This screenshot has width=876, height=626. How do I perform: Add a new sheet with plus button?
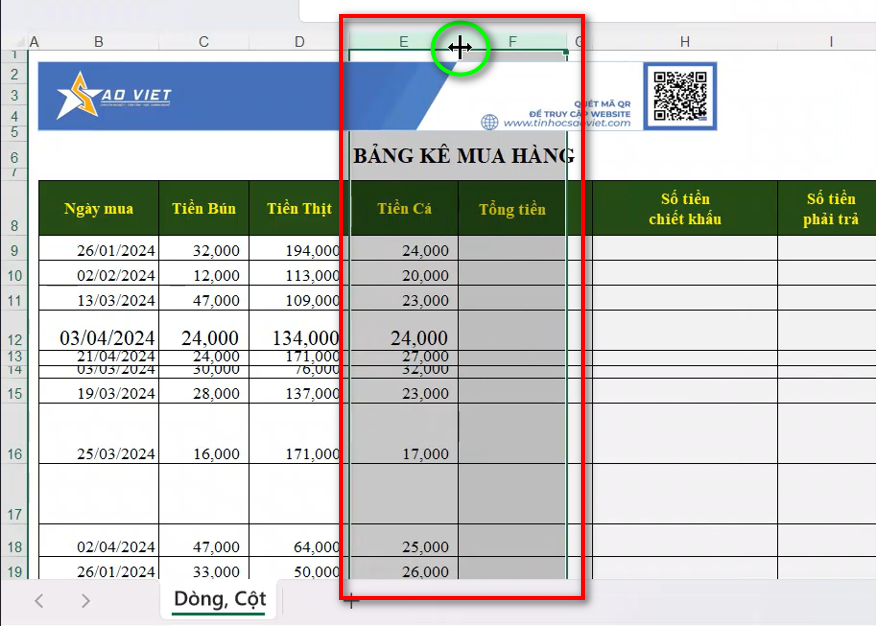click(350, 601)
